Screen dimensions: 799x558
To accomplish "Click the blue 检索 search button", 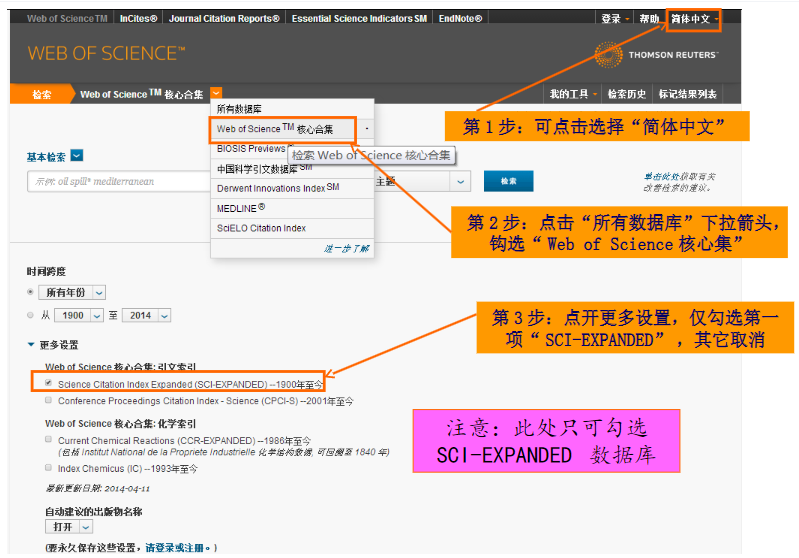I will [508, 181].
